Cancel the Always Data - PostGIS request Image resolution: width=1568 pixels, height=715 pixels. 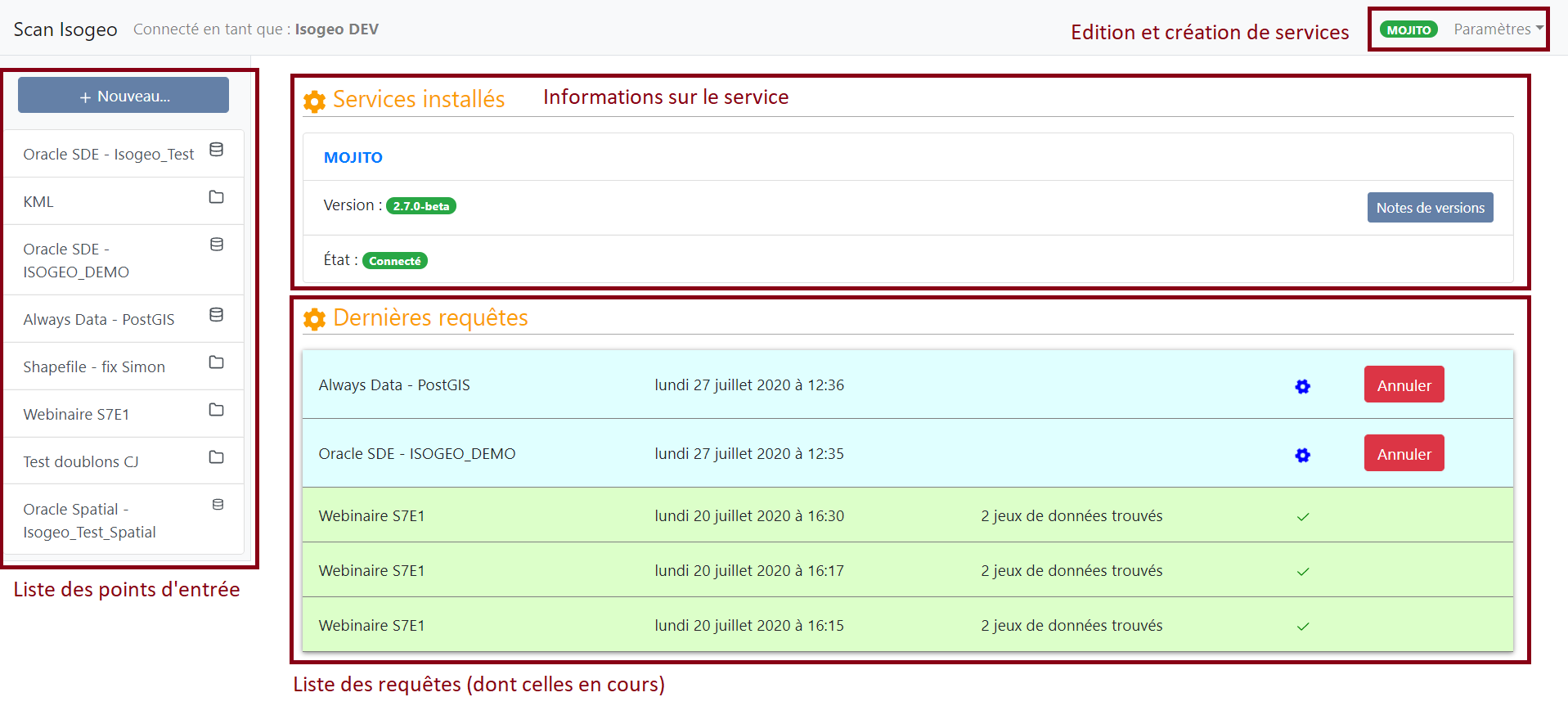point(1404,384)
